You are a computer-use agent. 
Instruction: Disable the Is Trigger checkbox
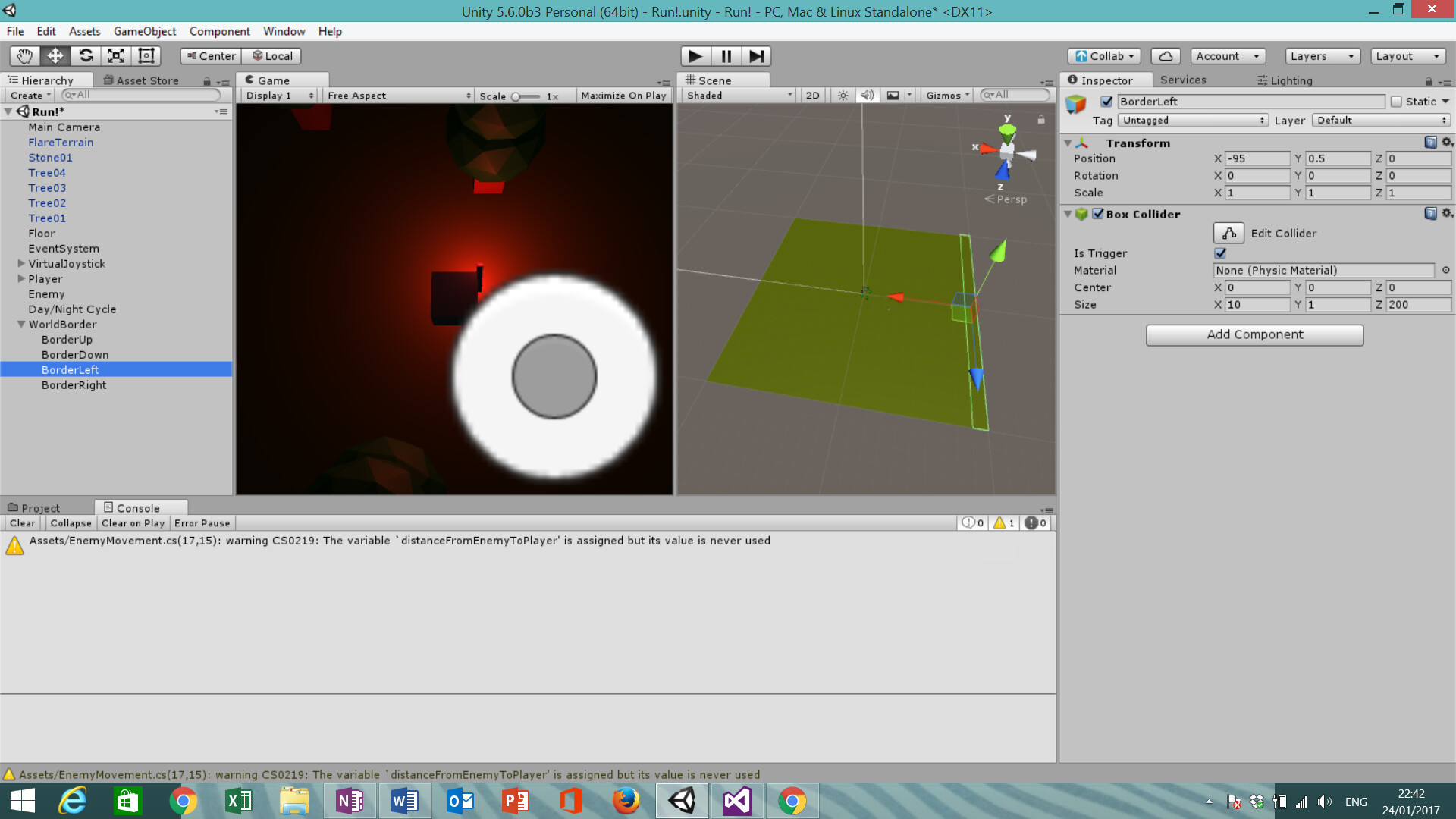tap(1219, 253)
